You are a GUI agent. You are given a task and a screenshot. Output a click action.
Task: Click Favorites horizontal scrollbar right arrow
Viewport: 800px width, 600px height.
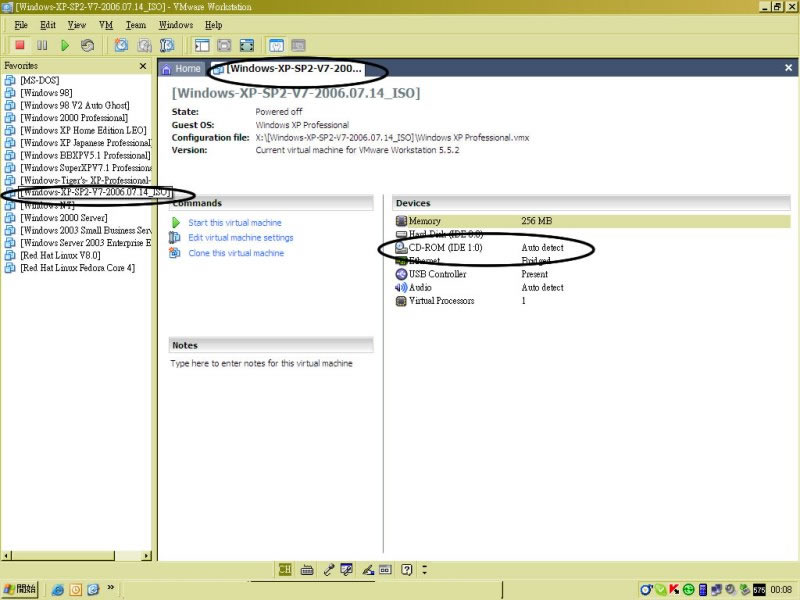coord(147,556)
